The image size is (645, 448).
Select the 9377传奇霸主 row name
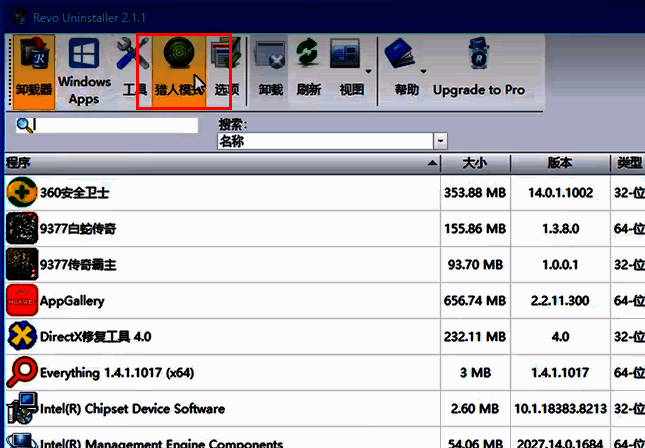click(x=78, y=265)
